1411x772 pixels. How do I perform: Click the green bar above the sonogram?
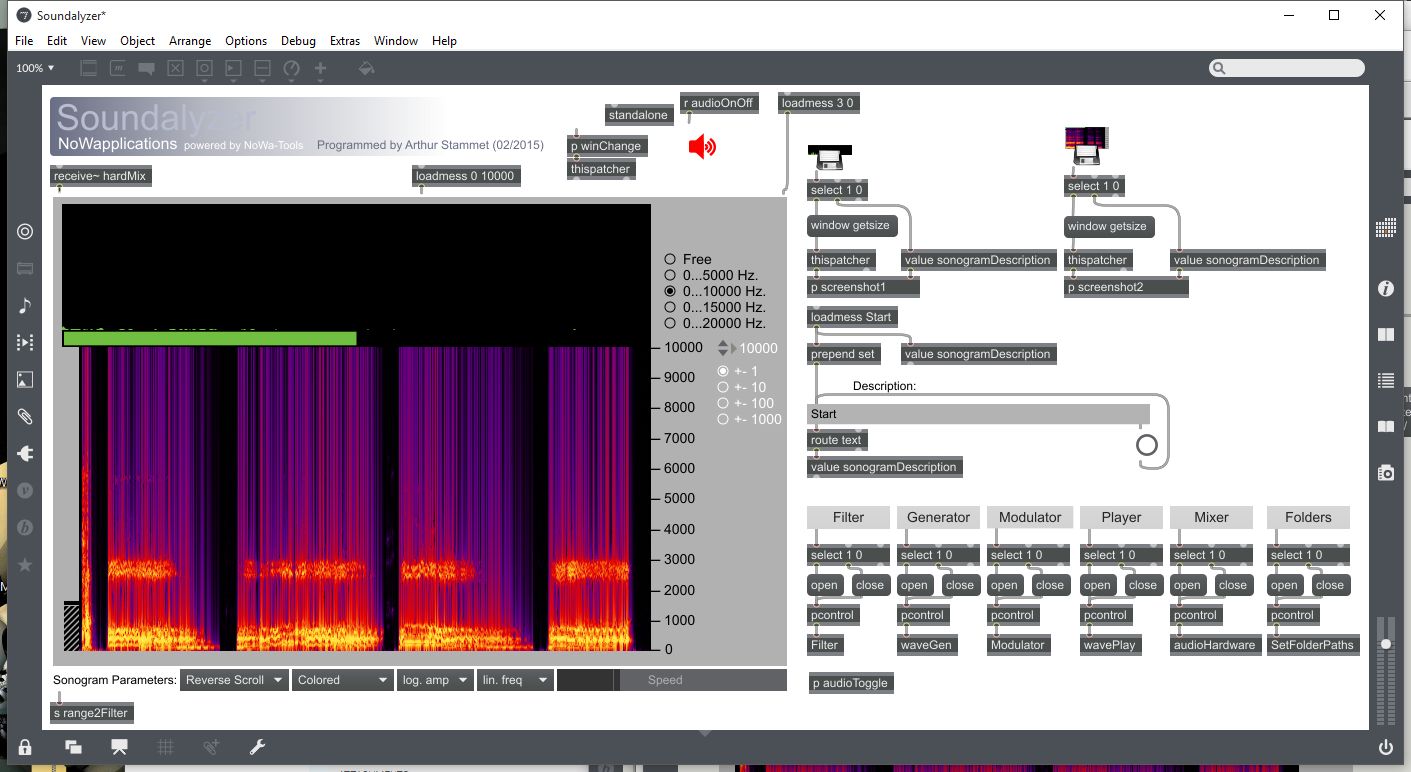tap(210, 339)
